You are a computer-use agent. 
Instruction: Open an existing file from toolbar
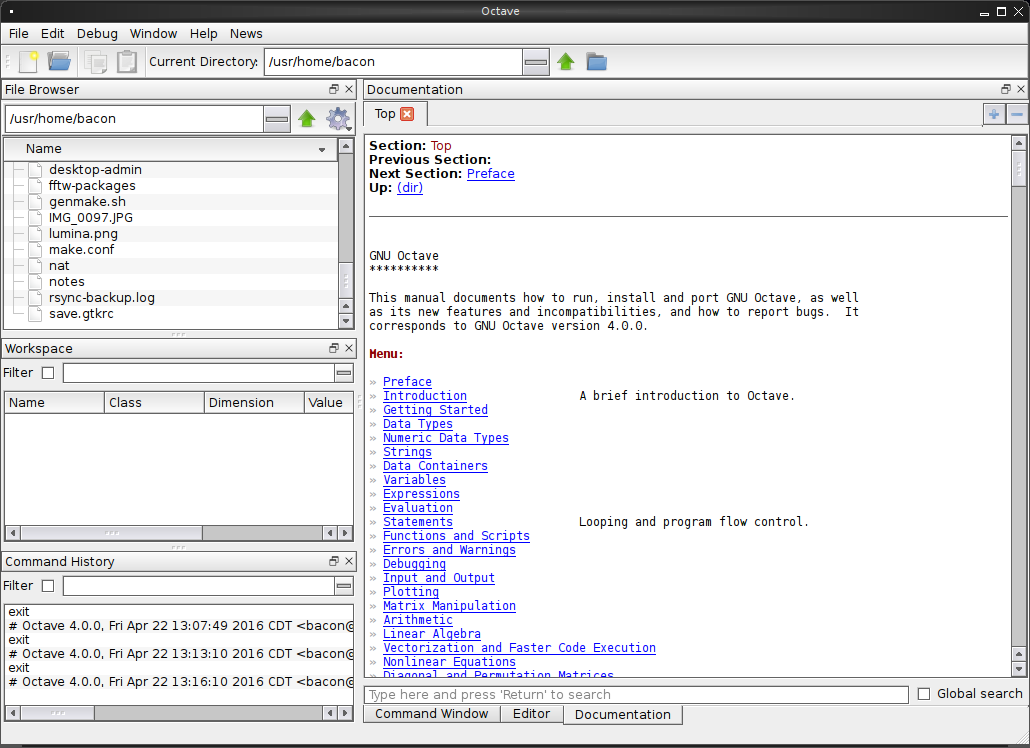tap(59, 62)
